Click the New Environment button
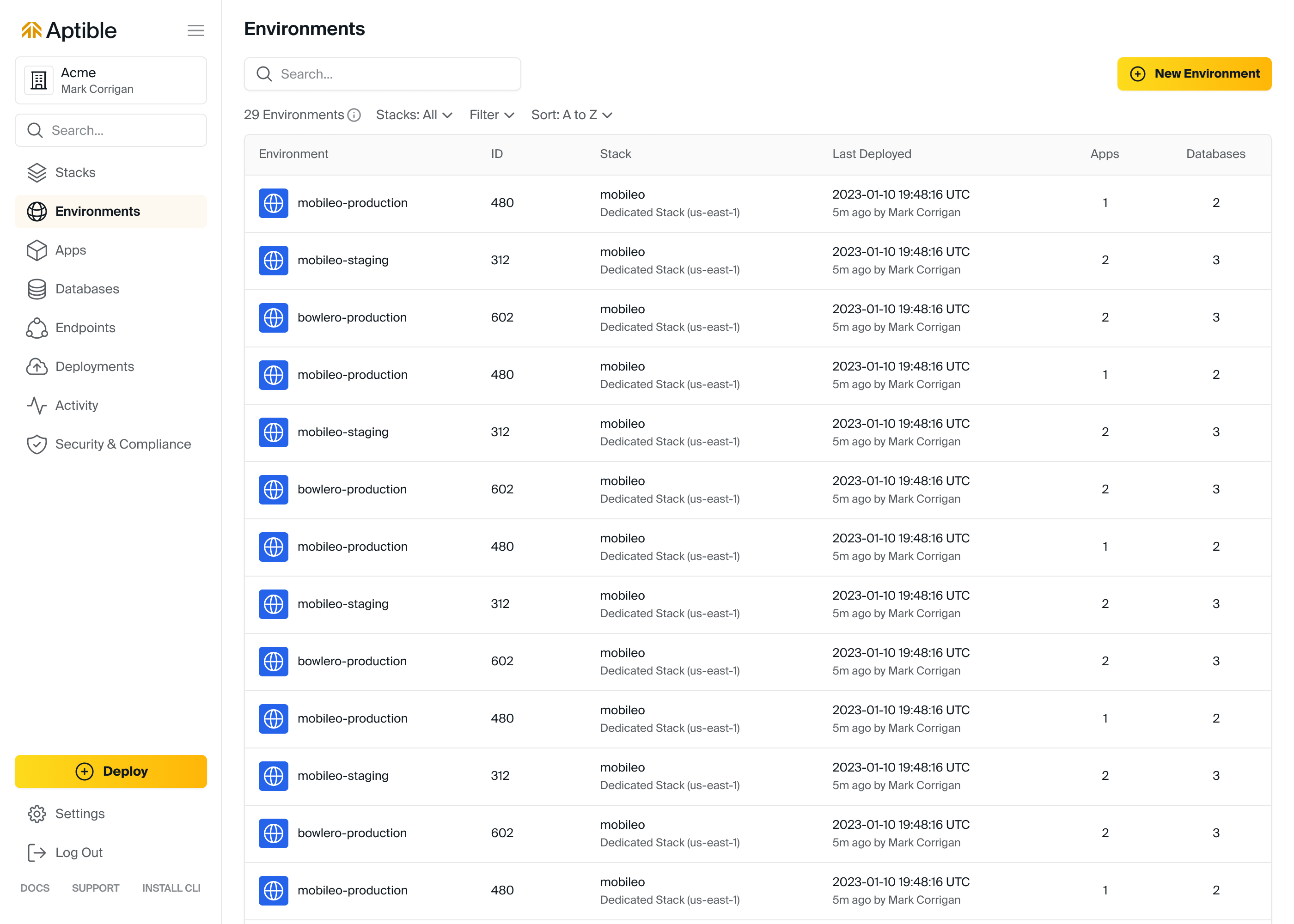The width and height of the screenshot is (1294, 924). (1194, 74)
